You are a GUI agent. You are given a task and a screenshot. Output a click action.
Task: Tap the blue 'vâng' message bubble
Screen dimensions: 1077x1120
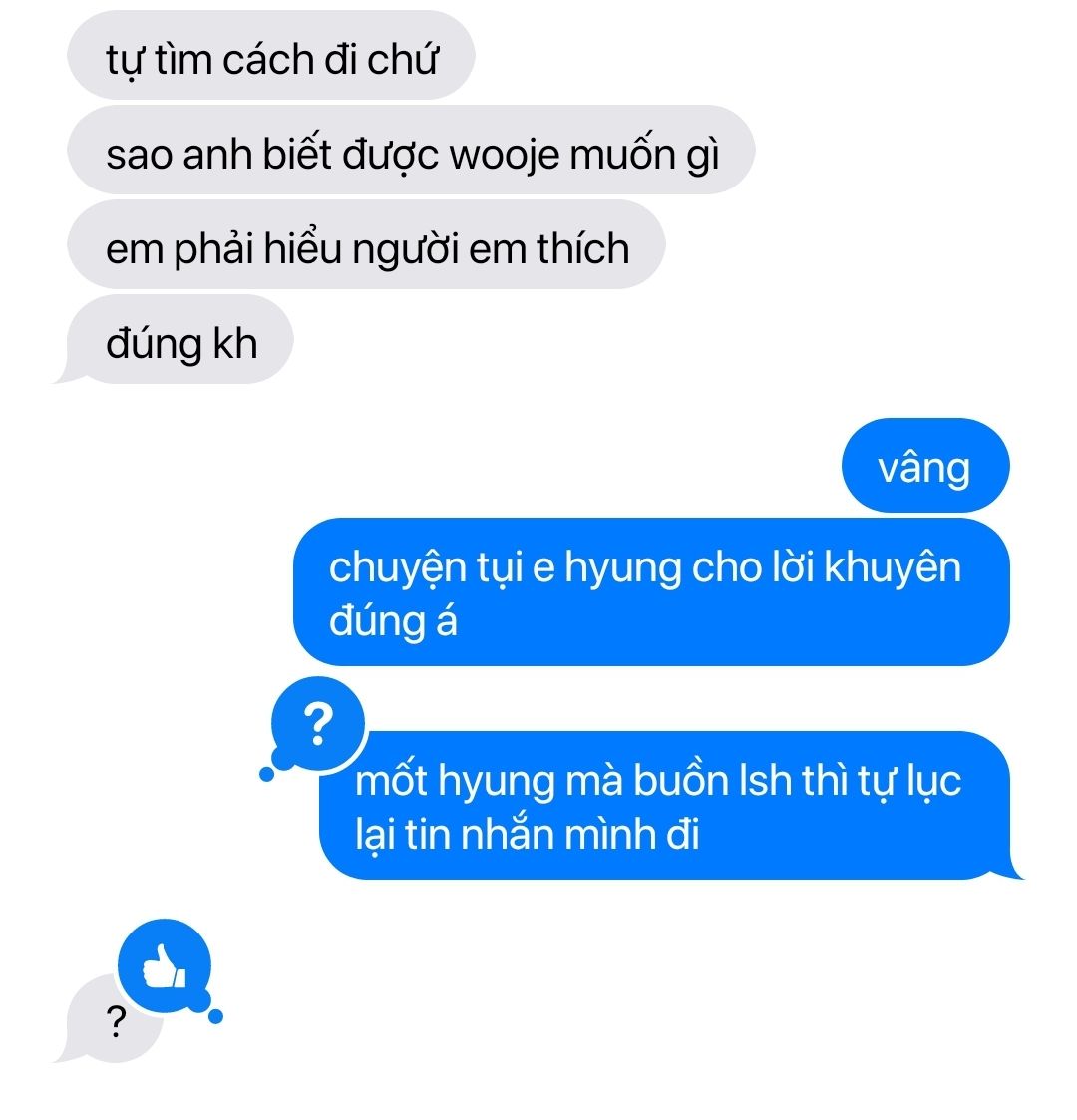(x=925, y=466)
